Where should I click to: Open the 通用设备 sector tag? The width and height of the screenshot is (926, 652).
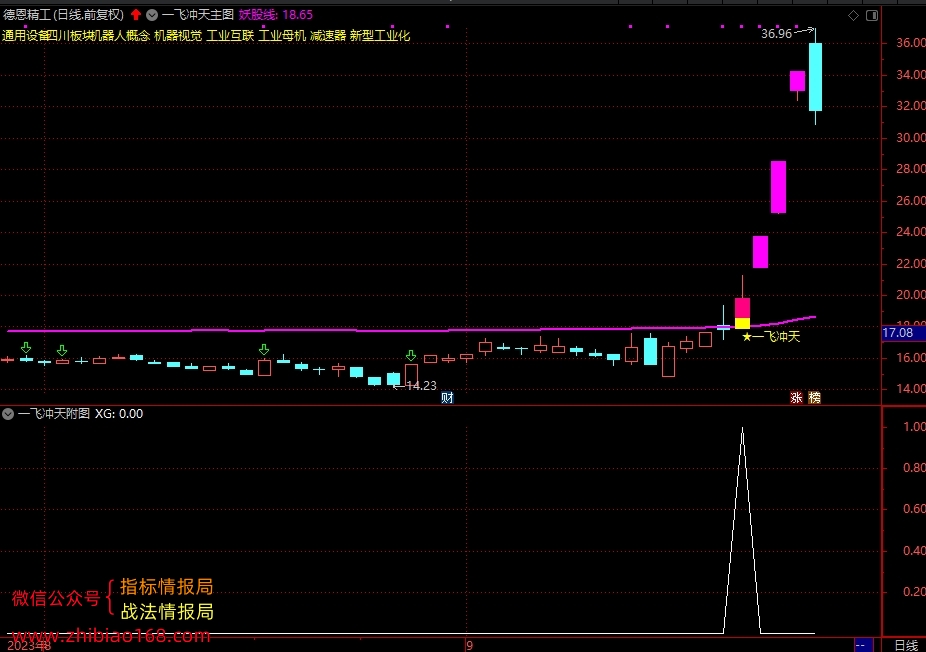tap(25, 35)
